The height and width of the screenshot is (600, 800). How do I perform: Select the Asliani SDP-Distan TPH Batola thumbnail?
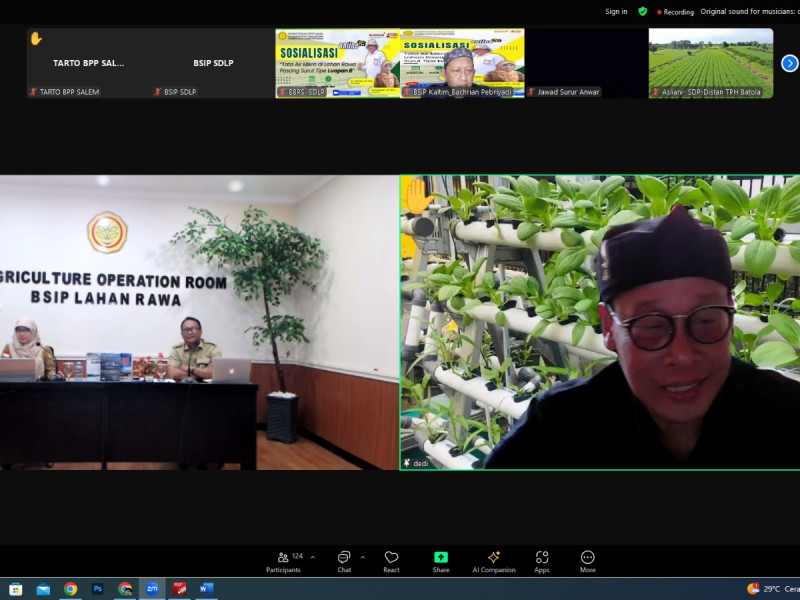click(710, 62)
